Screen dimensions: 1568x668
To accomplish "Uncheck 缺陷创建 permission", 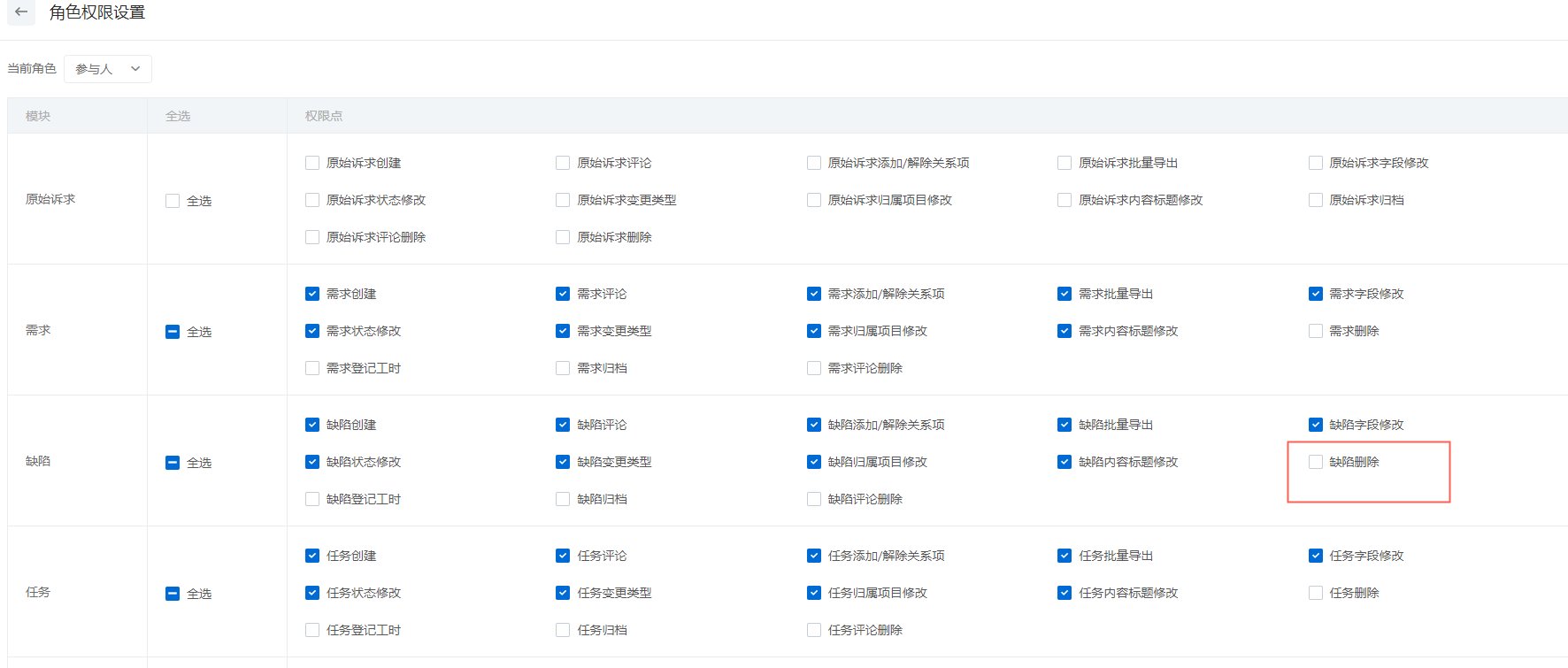I will [x=312, y=425].
